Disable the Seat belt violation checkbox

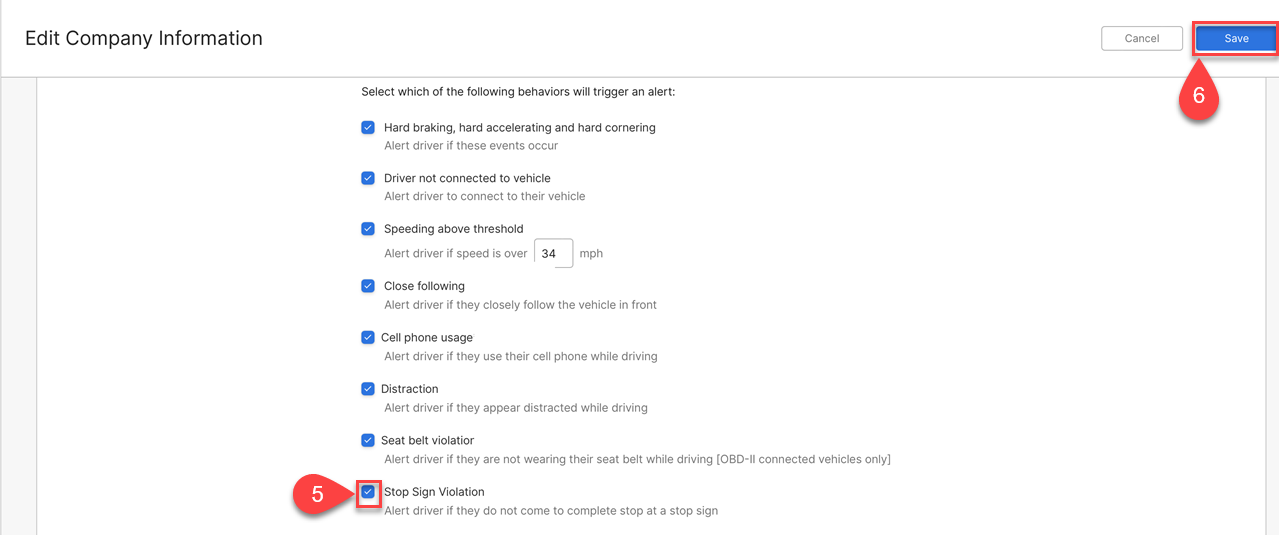click(368, 440)
